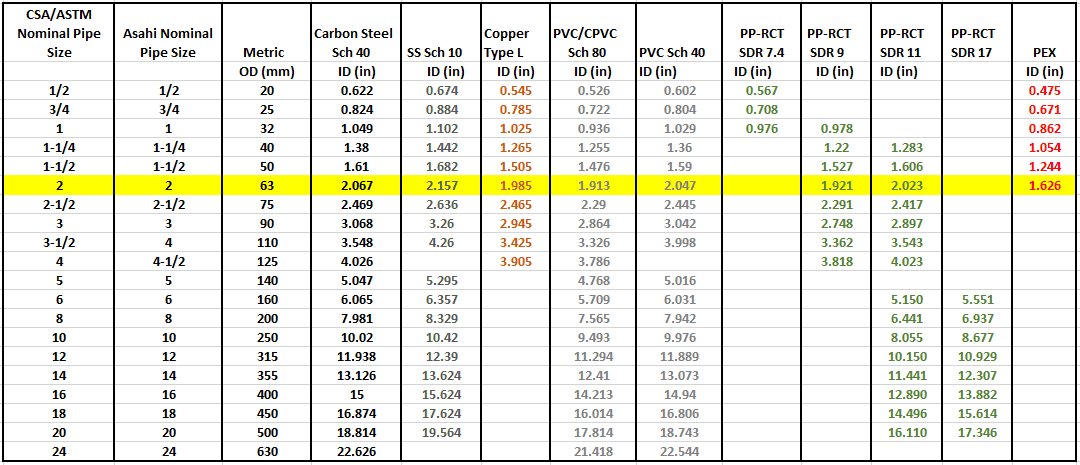
Task: Select the orange copper value 3.905
Action: [x=515, y=262]
